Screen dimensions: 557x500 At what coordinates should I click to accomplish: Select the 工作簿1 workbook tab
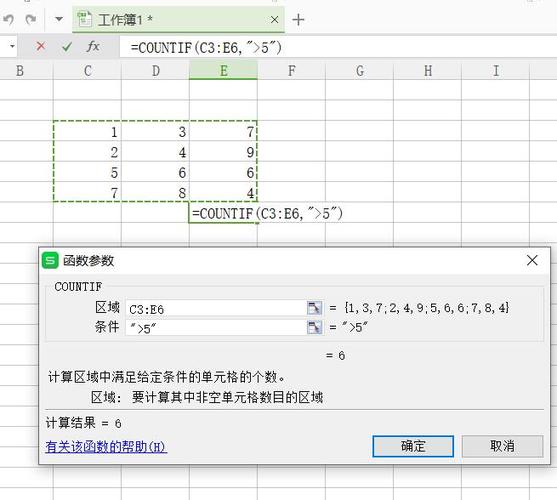pyautogui.click(x=178, y=20)
